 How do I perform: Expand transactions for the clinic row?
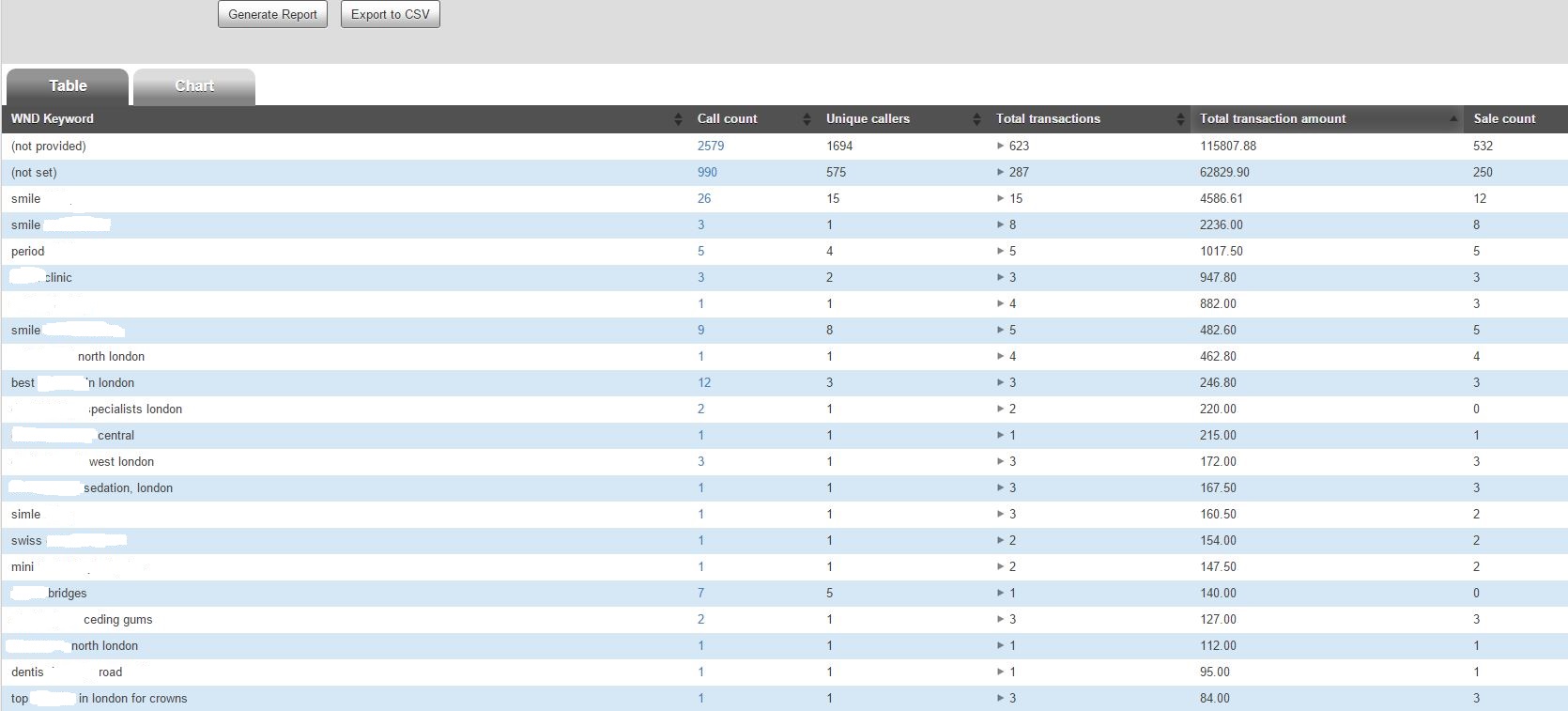tap(1001, 277)
